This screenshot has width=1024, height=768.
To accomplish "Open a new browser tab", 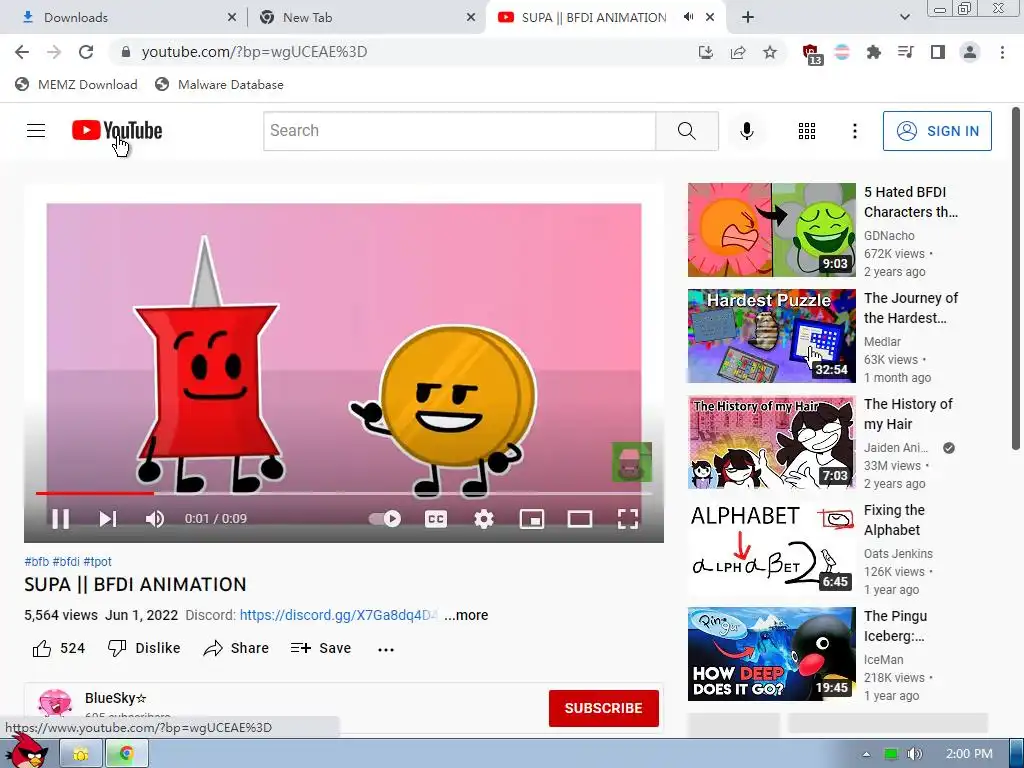I will 748,17.
